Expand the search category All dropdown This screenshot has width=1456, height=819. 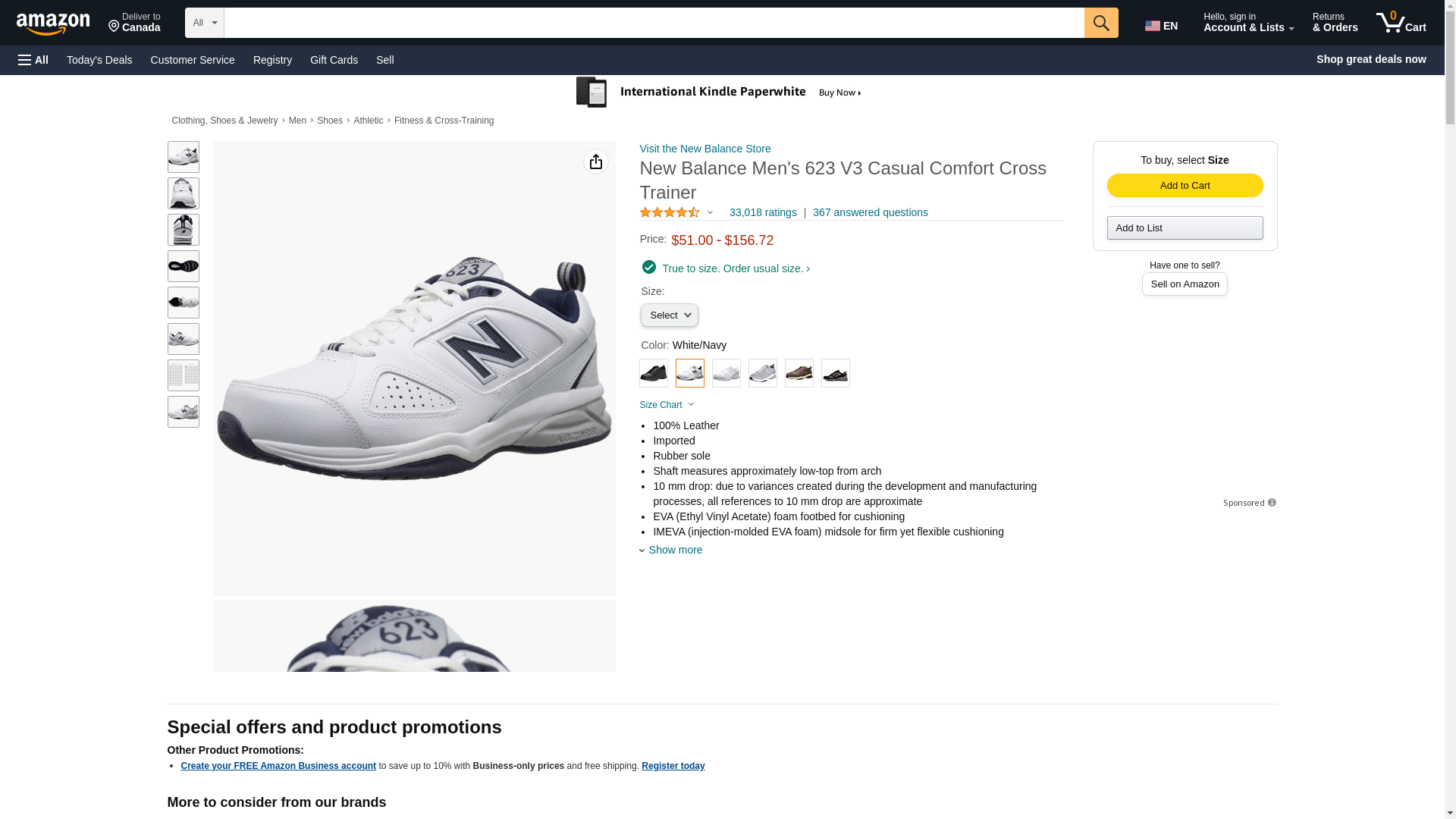204,23
